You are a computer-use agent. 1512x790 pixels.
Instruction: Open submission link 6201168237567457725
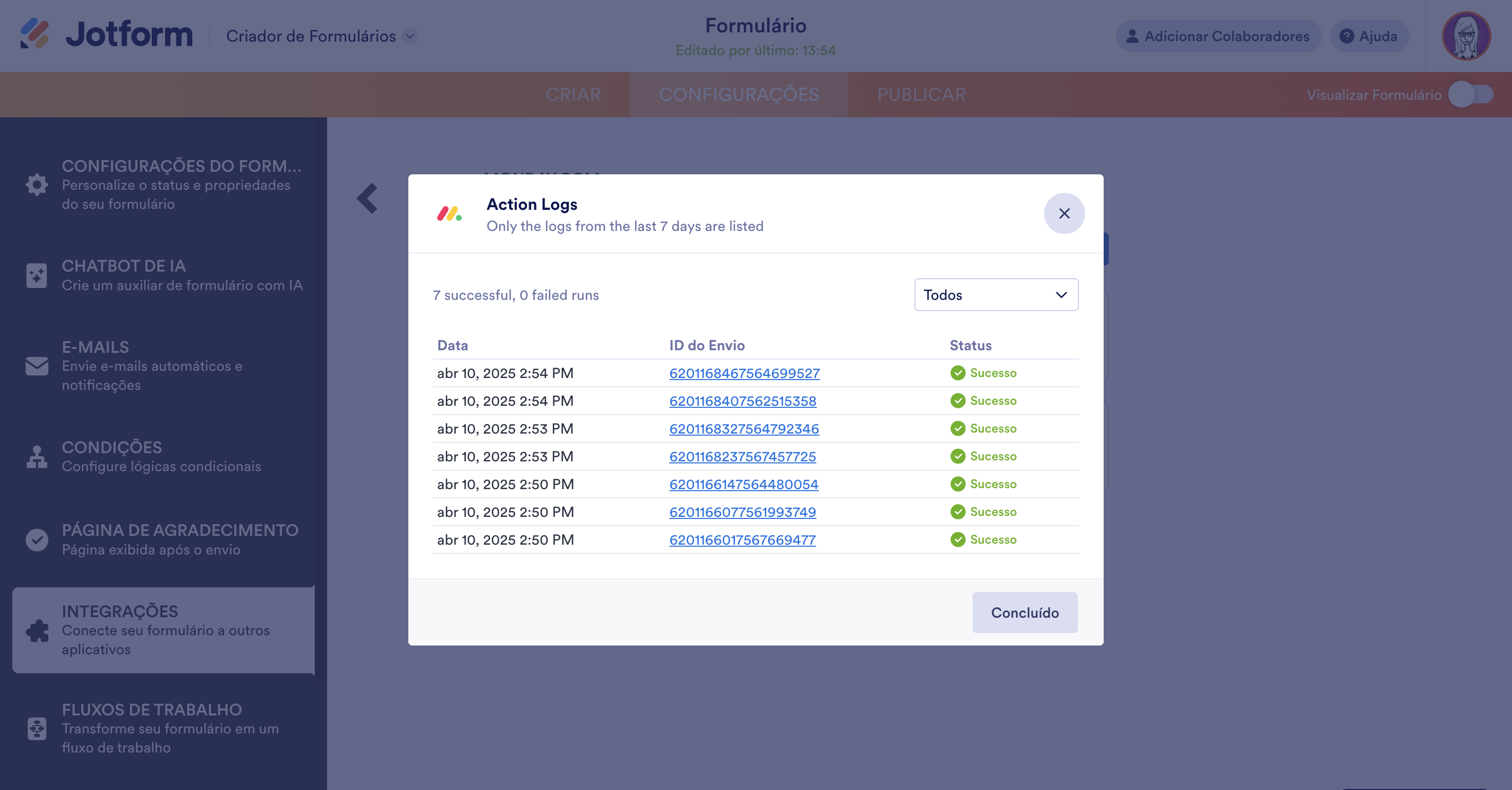pos(743,457)
